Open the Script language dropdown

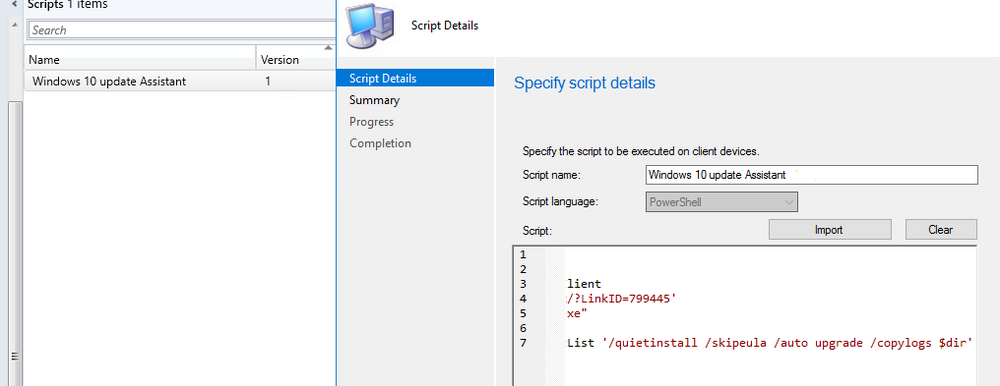tap(722, 202)
